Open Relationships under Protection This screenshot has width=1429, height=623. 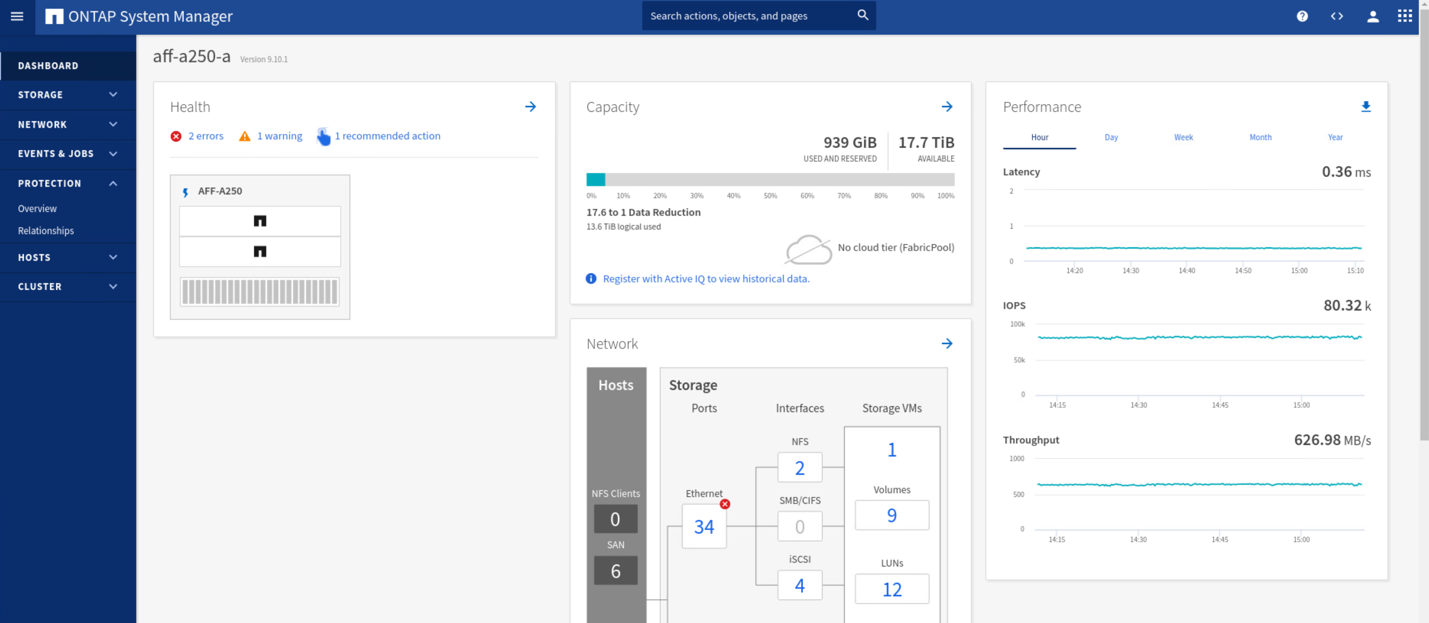pyautogui.click(x=46, y=231)
